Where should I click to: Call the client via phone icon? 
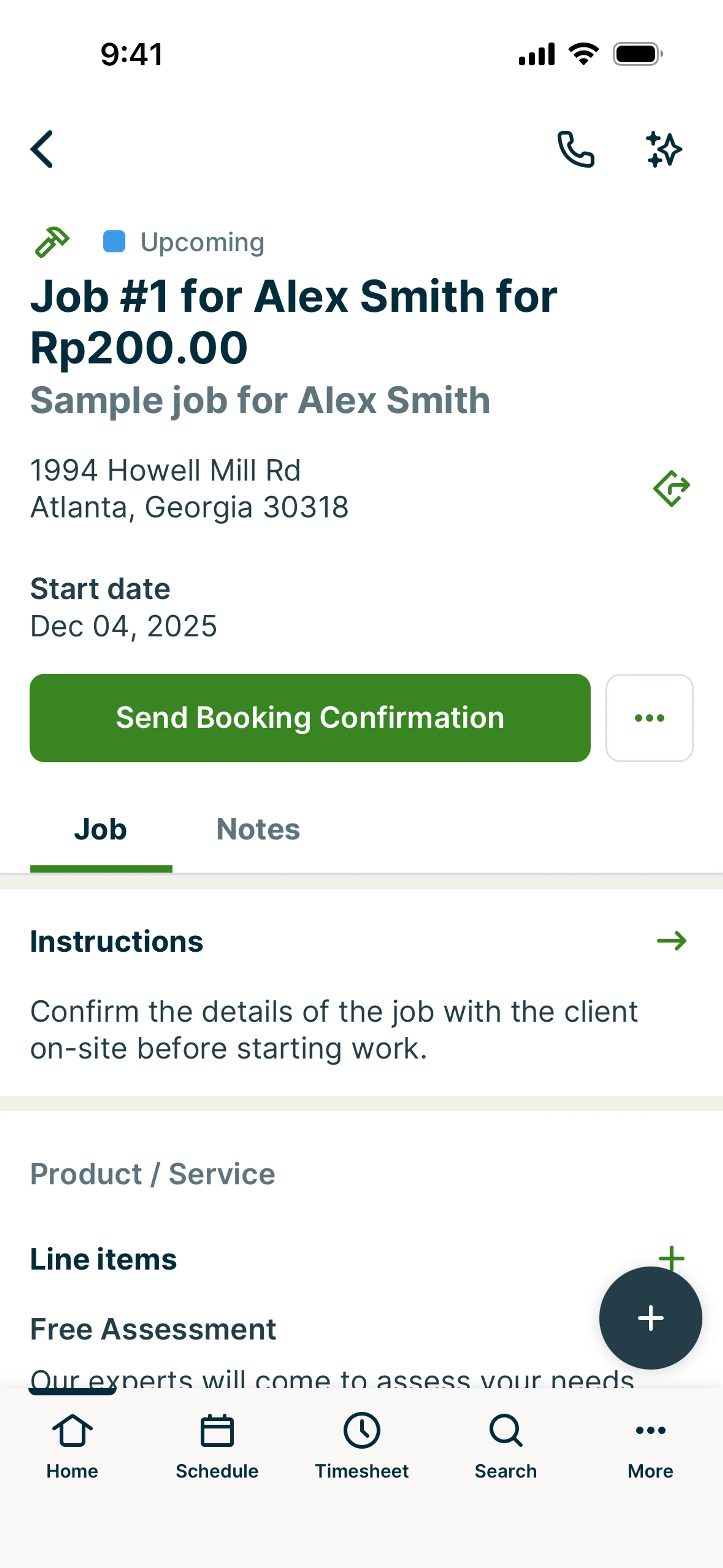pyautogui.click(x=576, y=149)
